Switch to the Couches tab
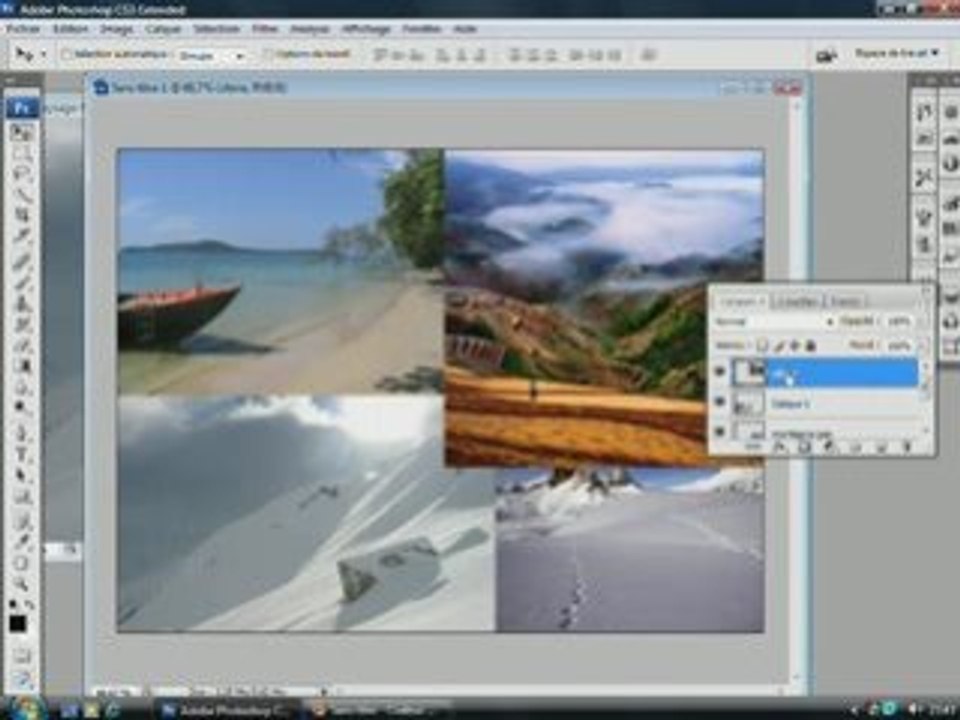Screen dimensions: 960x720 797,301
